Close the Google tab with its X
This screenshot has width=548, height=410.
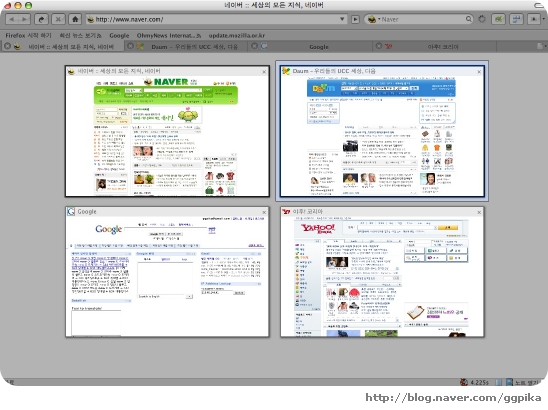[x=254, y=46]
